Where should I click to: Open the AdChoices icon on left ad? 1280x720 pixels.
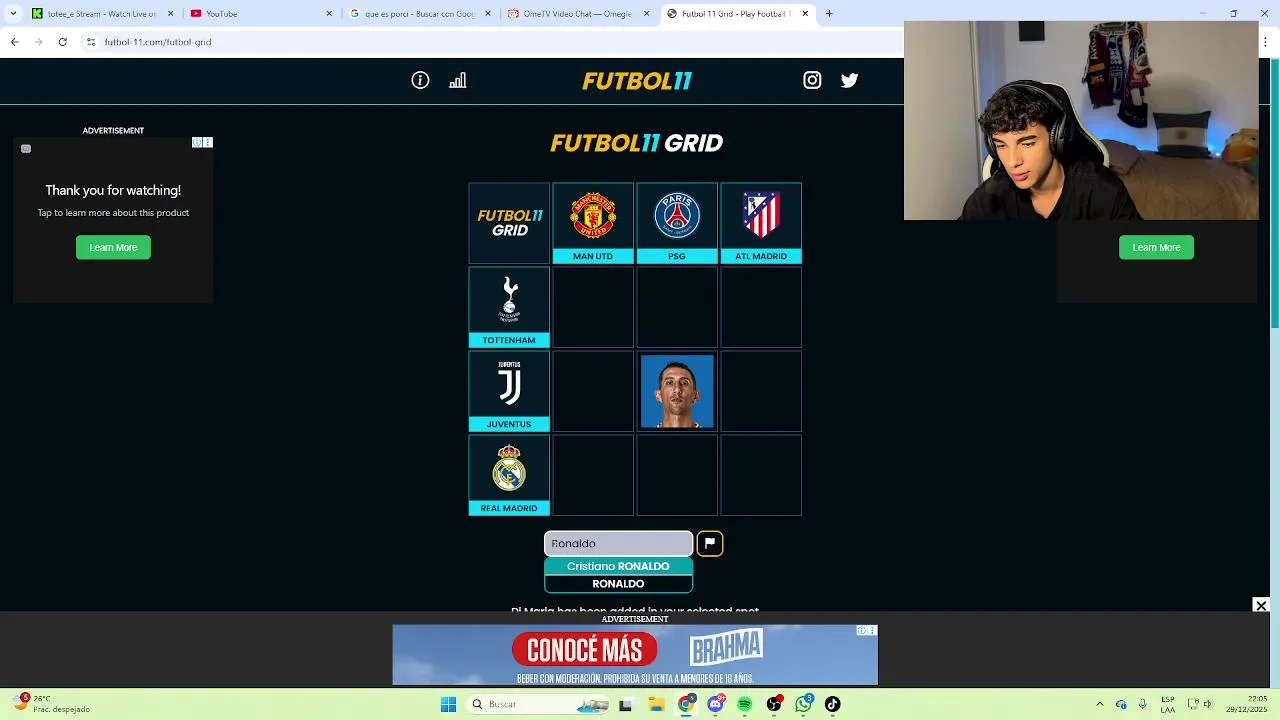point(198,143)
